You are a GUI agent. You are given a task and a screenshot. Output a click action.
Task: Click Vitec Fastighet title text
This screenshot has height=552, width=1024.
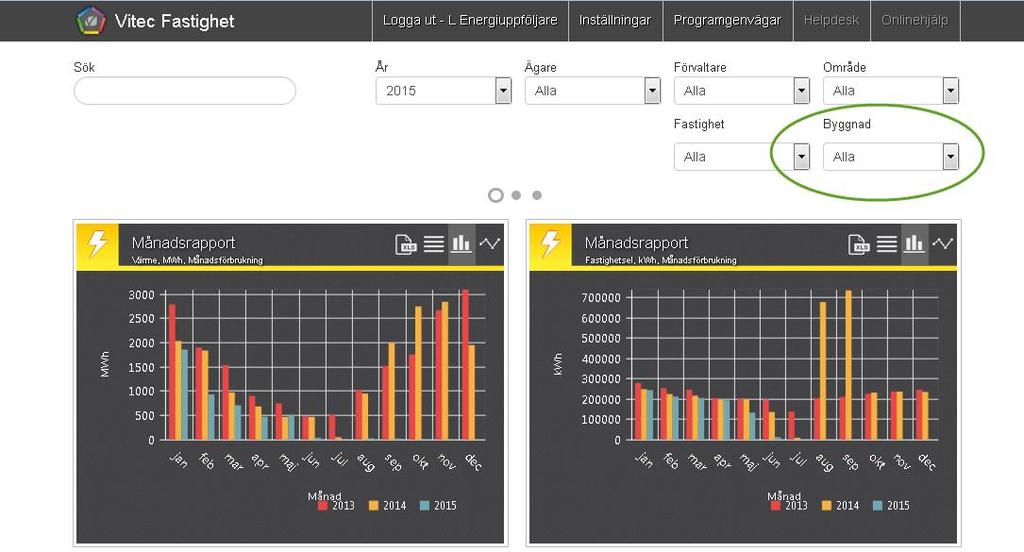click(x=174, y=21)
